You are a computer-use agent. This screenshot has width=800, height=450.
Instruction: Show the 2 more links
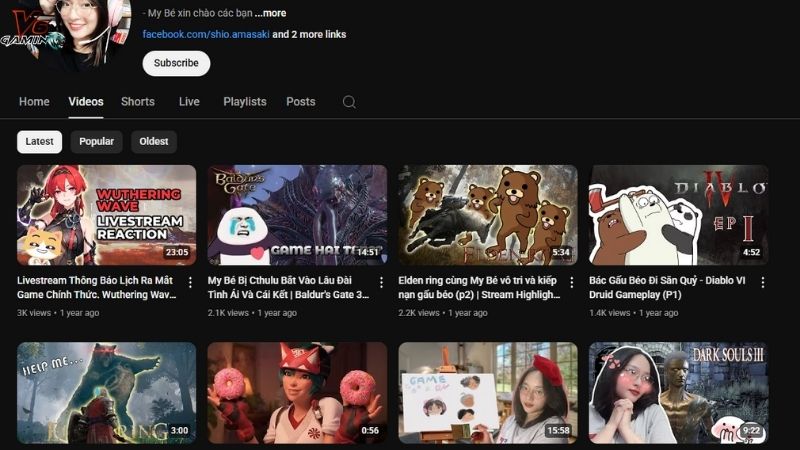click(x=309, y=34)
